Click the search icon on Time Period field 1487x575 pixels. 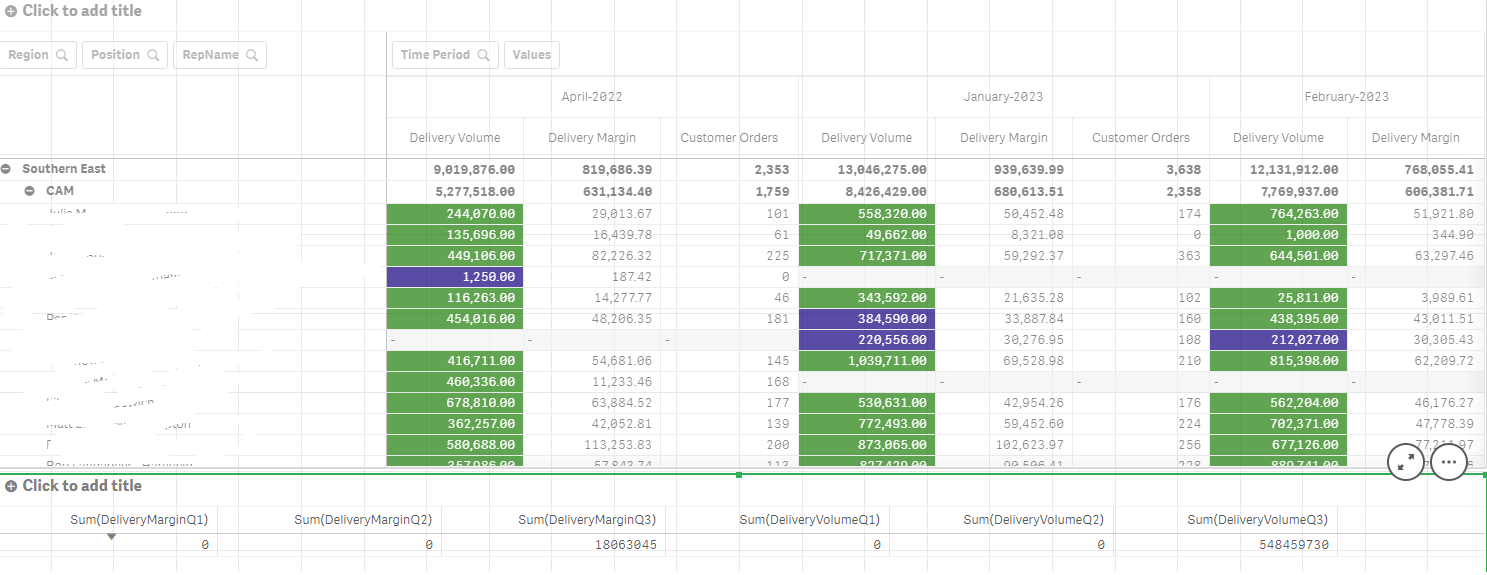click(x=483, y=55)
